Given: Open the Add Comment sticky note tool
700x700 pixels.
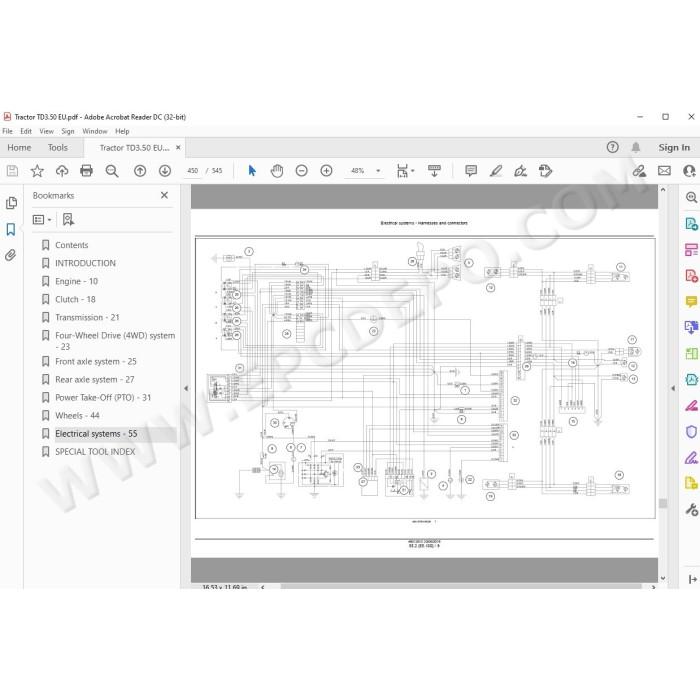Looking at the screenshot, I should 471,171.
